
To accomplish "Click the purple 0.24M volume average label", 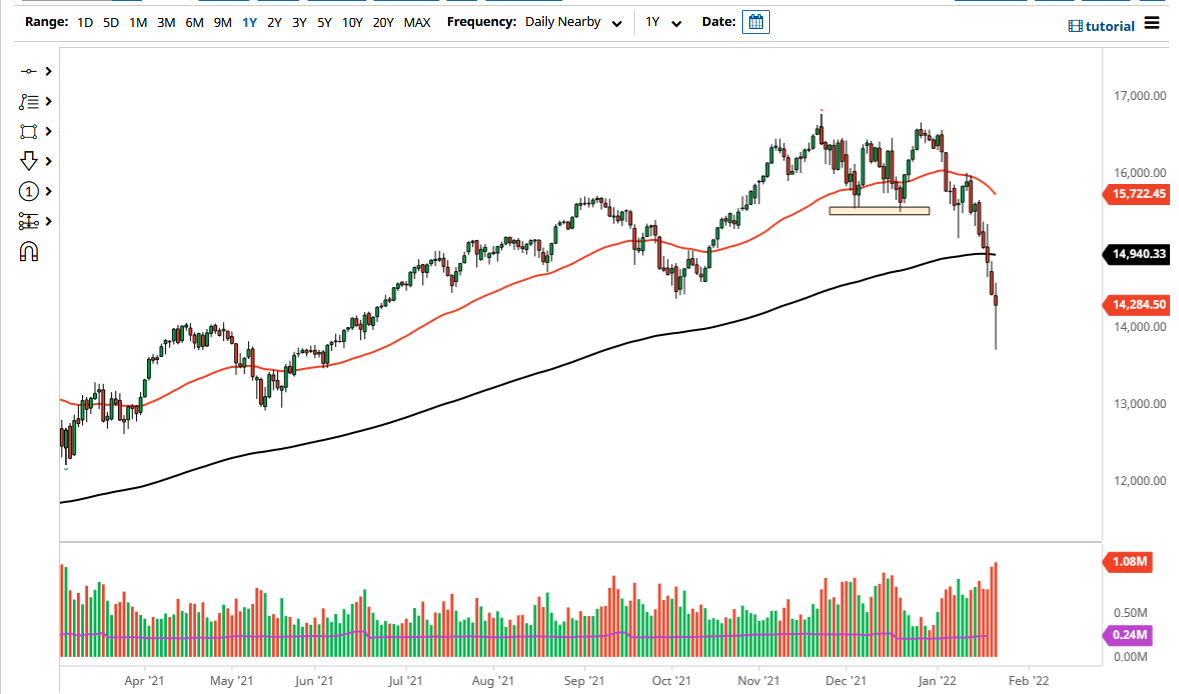I will click(x=1128, y=634).
